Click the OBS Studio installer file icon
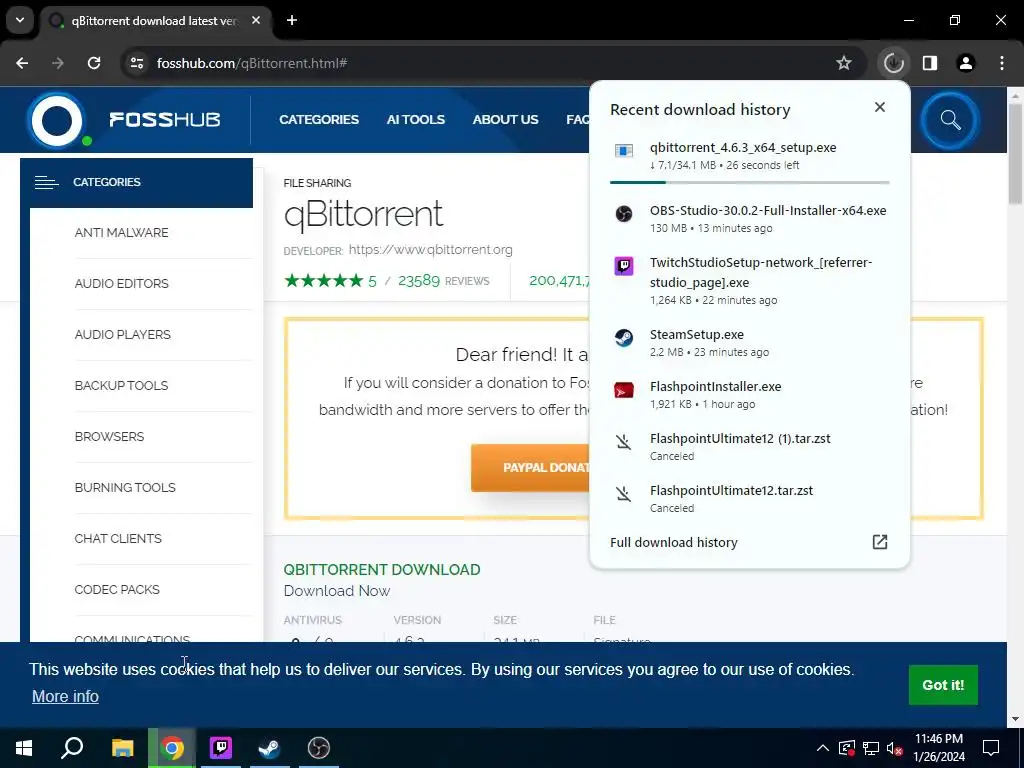 click(x=624, y=214)
